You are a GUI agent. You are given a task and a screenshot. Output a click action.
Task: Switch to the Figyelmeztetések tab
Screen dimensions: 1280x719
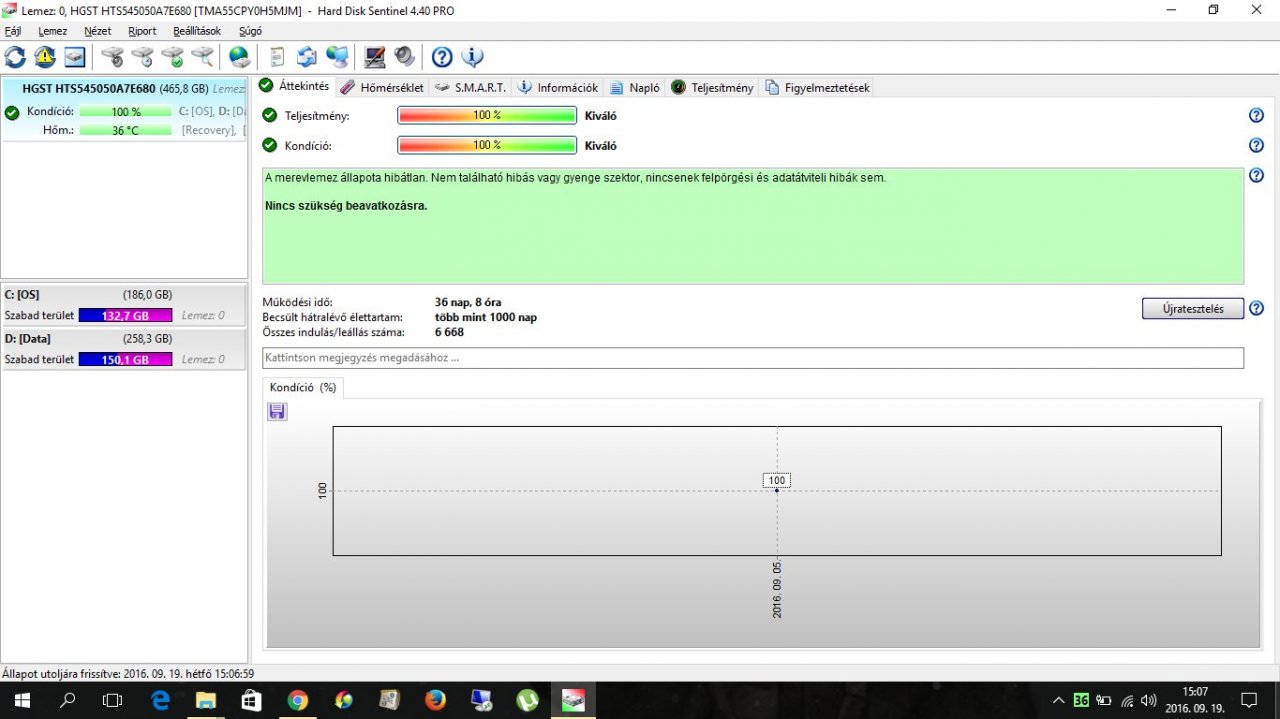coord(817,87)
